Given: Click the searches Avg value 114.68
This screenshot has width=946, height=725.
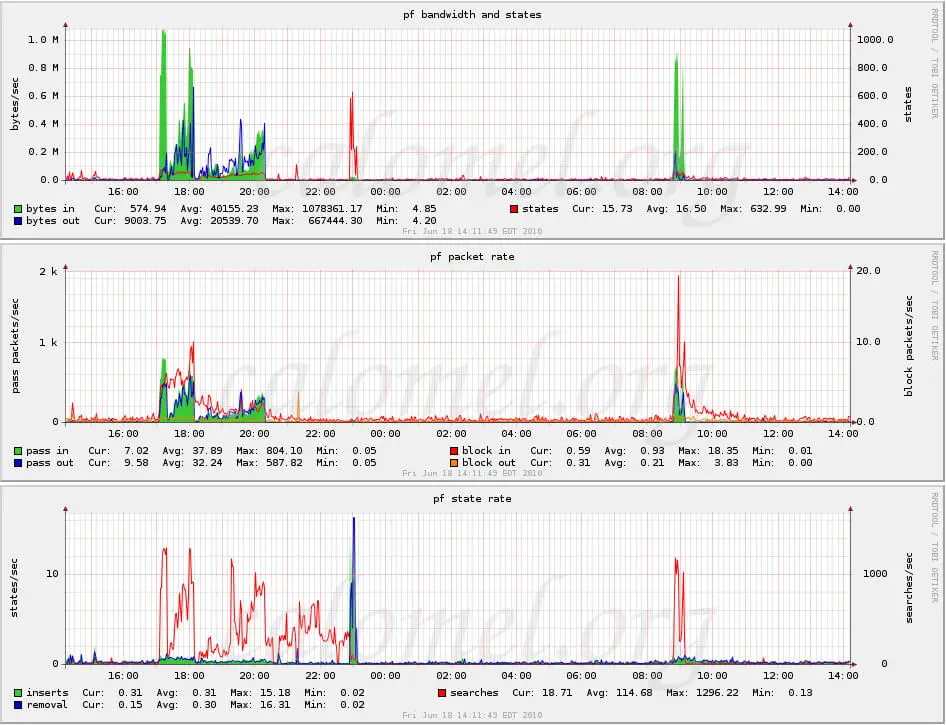Looking at the screenshot, I should coord(634,692).
